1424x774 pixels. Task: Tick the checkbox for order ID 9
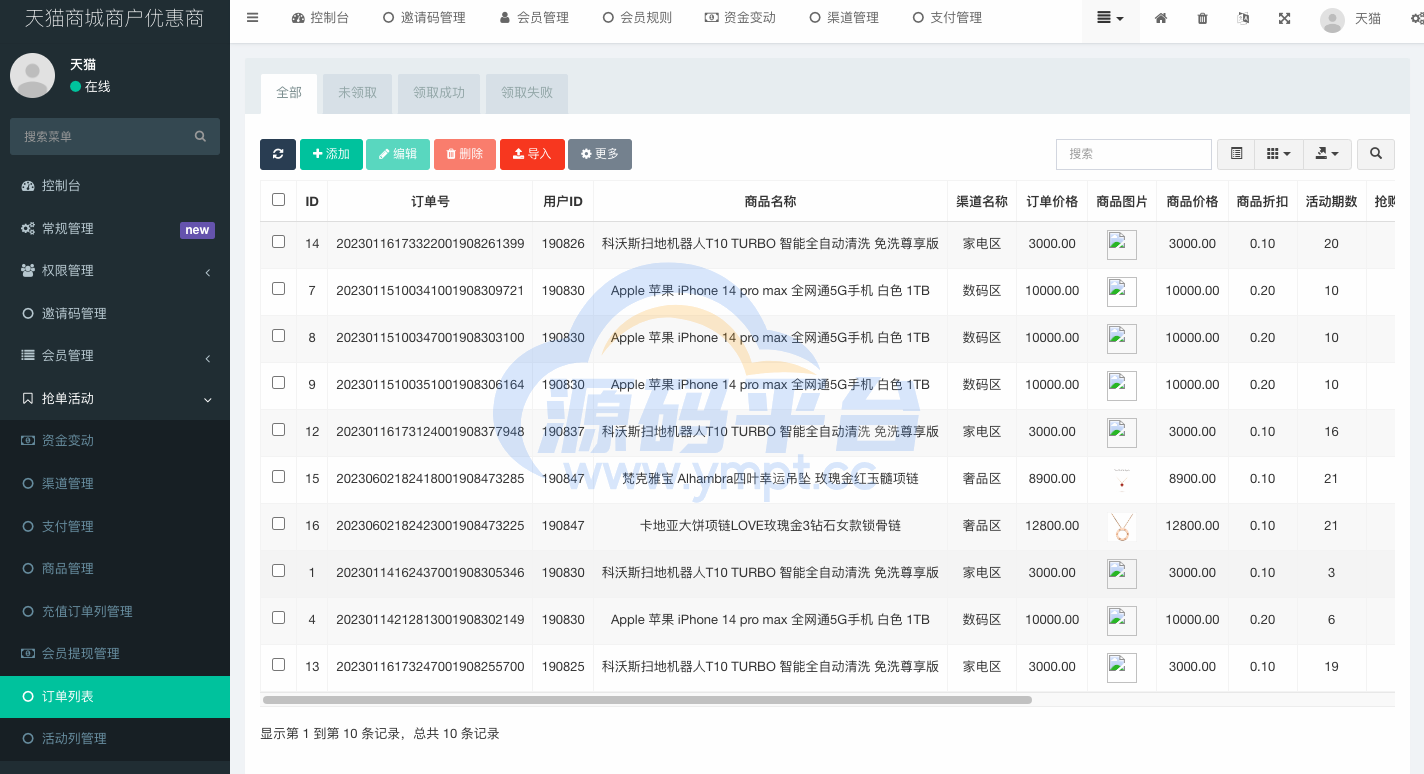coord(278,383)
